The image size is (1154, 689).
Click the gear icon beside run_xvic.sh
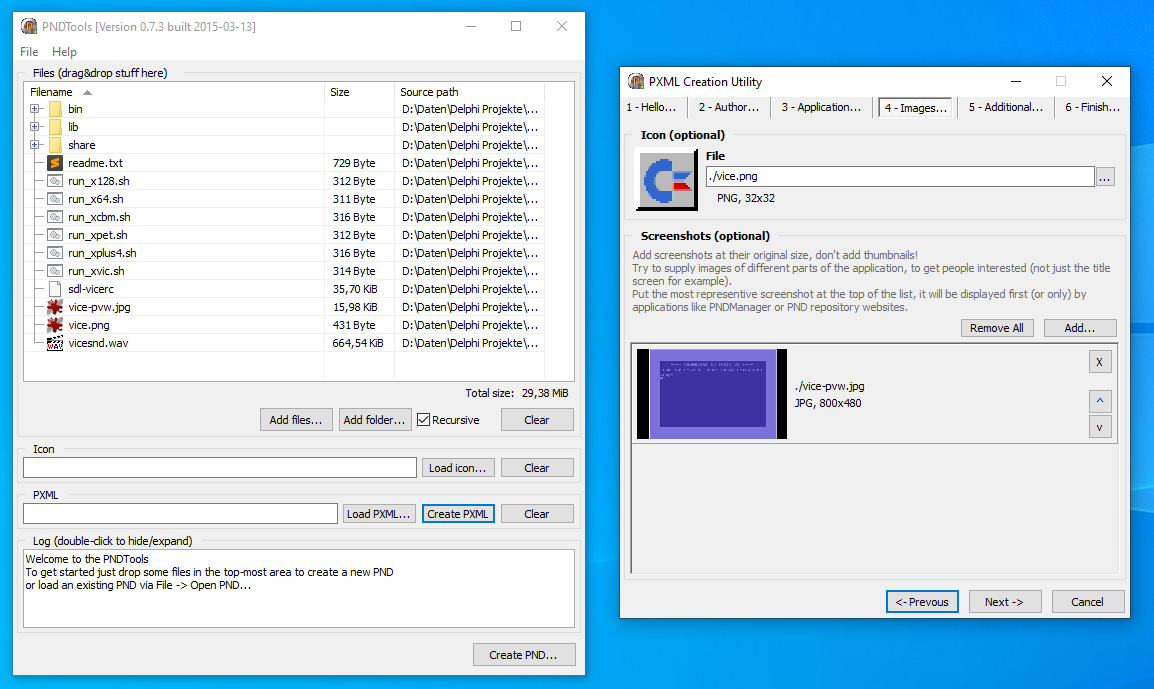pyautogui.click(x=57, y=270)
